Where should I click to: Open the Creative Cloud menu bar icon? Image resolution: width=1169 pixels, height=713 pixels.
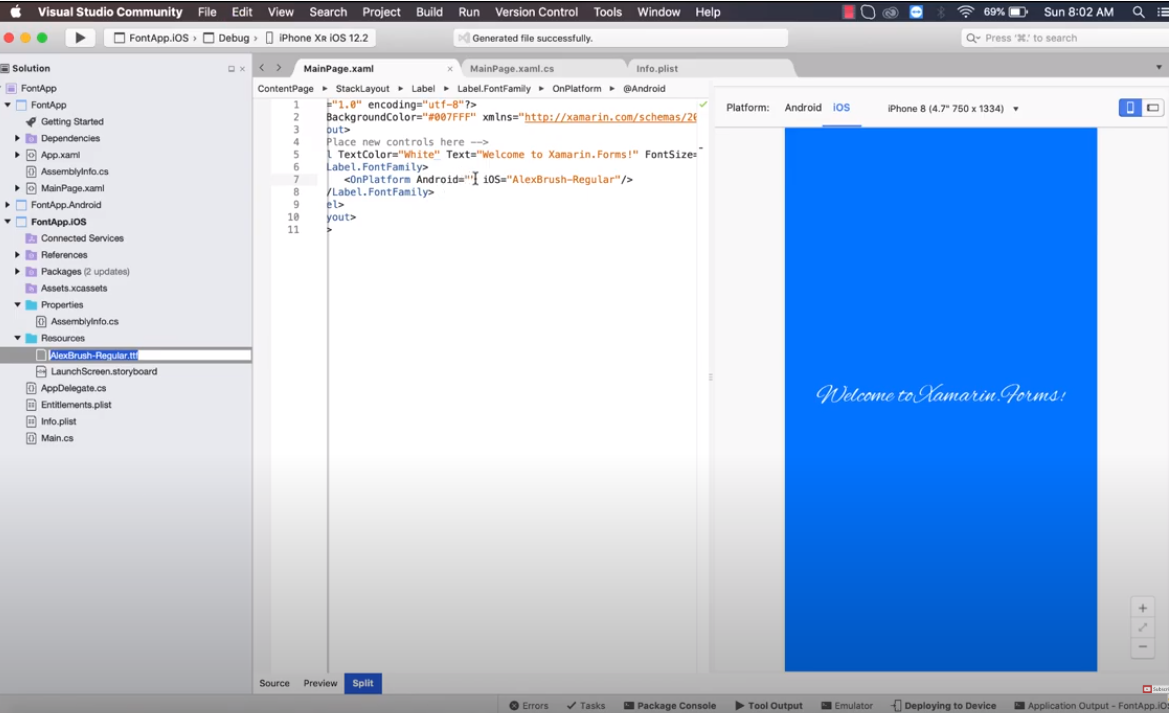coord(890,12)
